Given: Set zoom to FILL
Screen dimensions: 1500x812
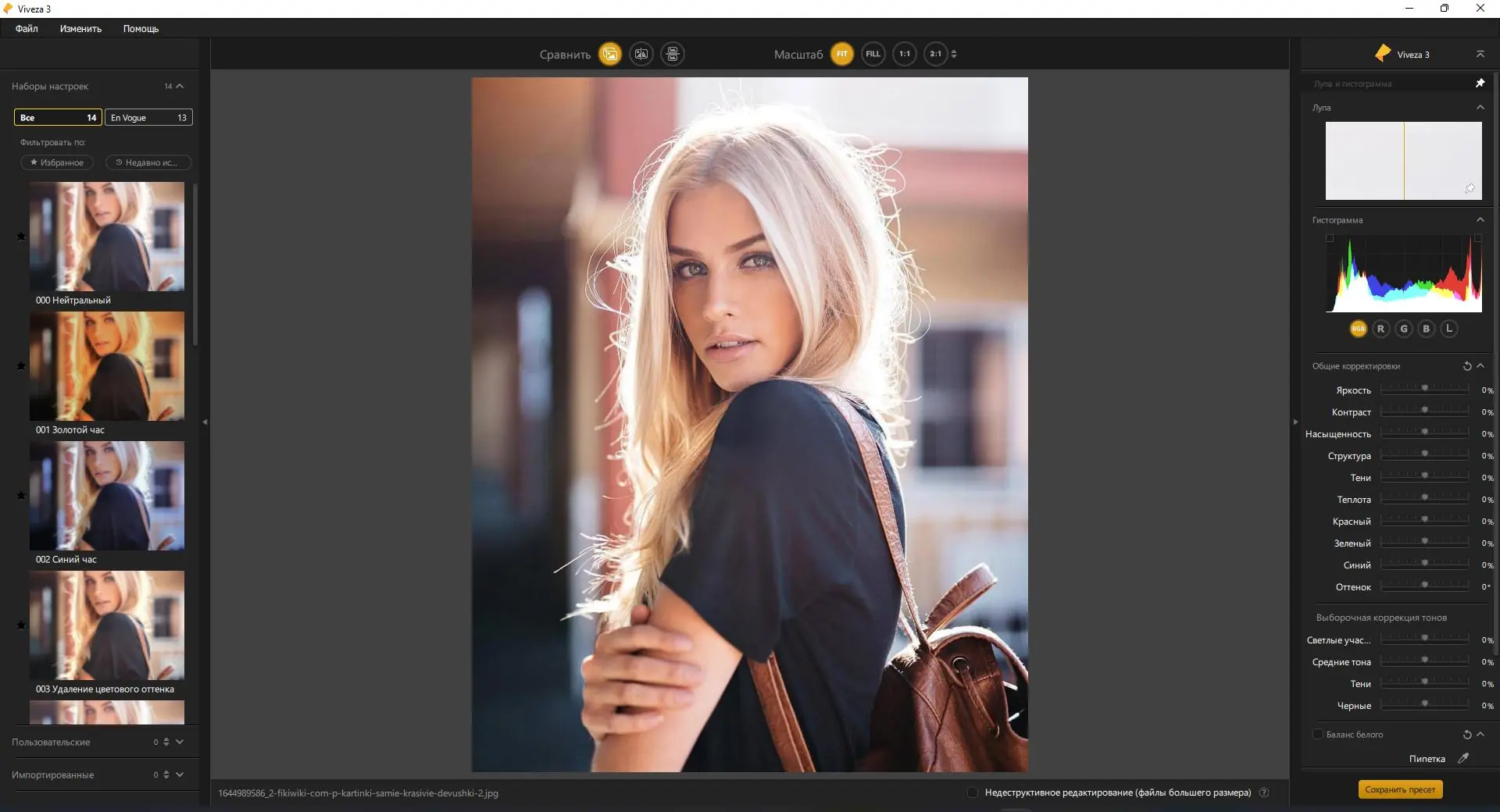Looking at the screenshot, I should click(x=873, y=54).
